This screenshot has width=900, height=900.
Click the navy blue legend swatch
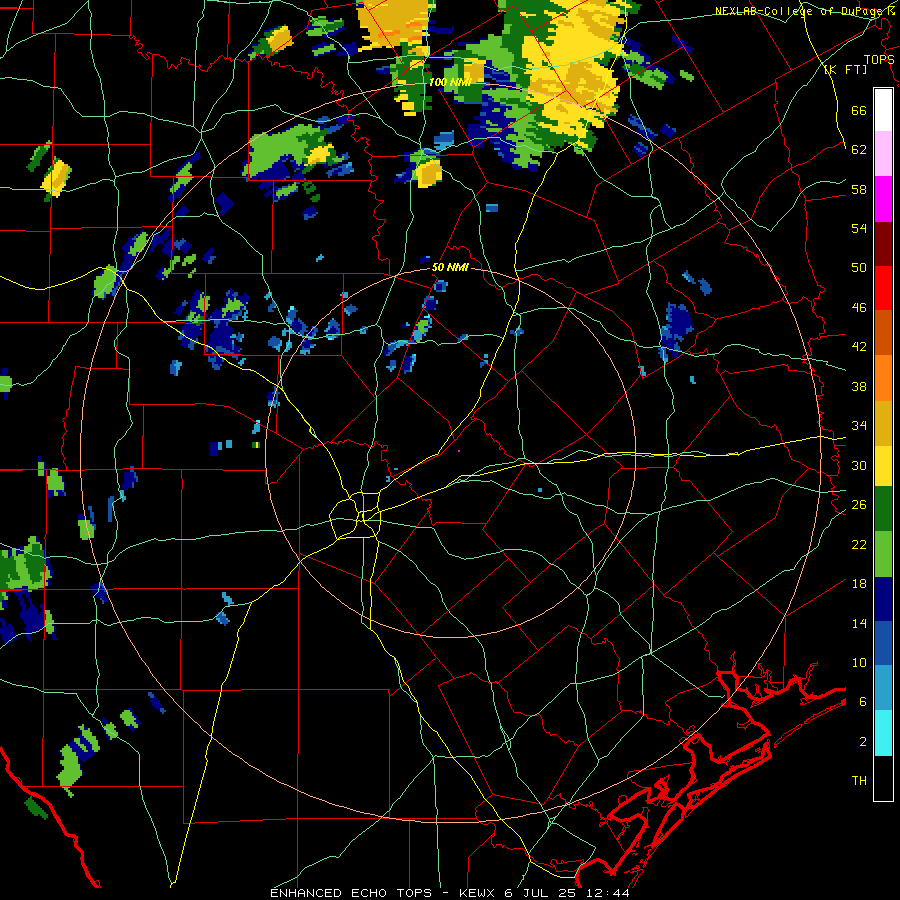[x=883, y=599]
